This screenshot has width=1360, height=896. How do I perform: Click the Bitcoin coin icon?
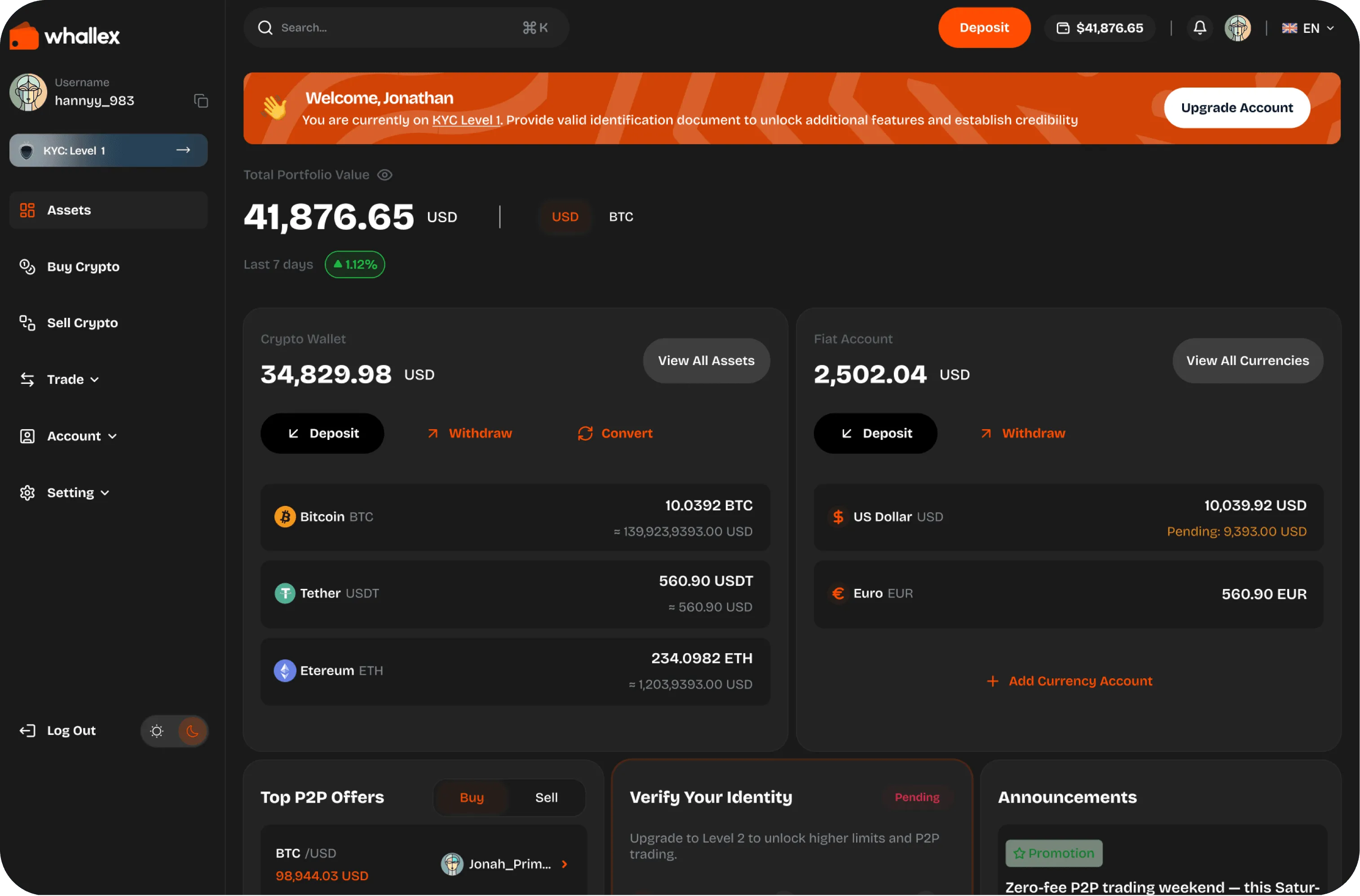(x=285, y=517)
